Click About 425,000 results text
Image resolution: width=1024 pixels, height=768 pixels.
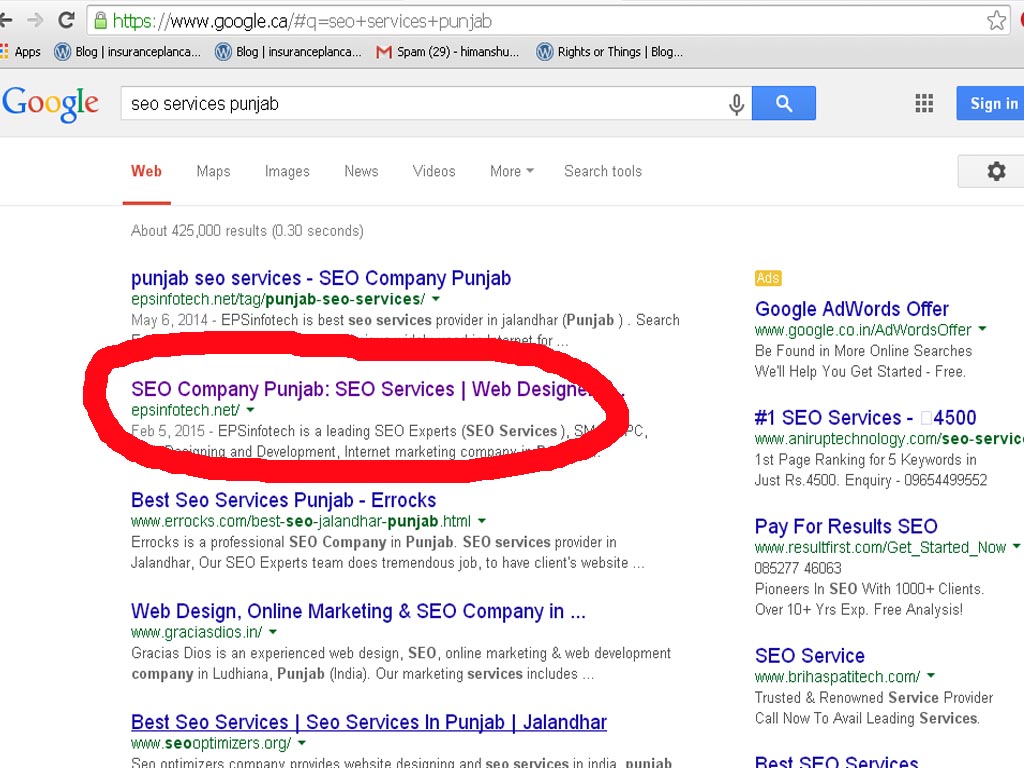click(247, 231)
